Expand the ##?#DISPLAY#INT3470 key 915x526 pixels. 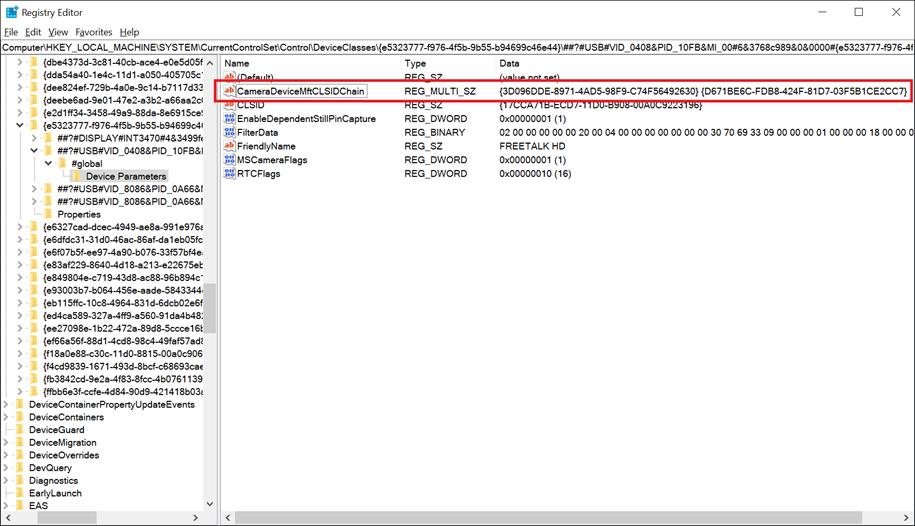coord(34,138)
